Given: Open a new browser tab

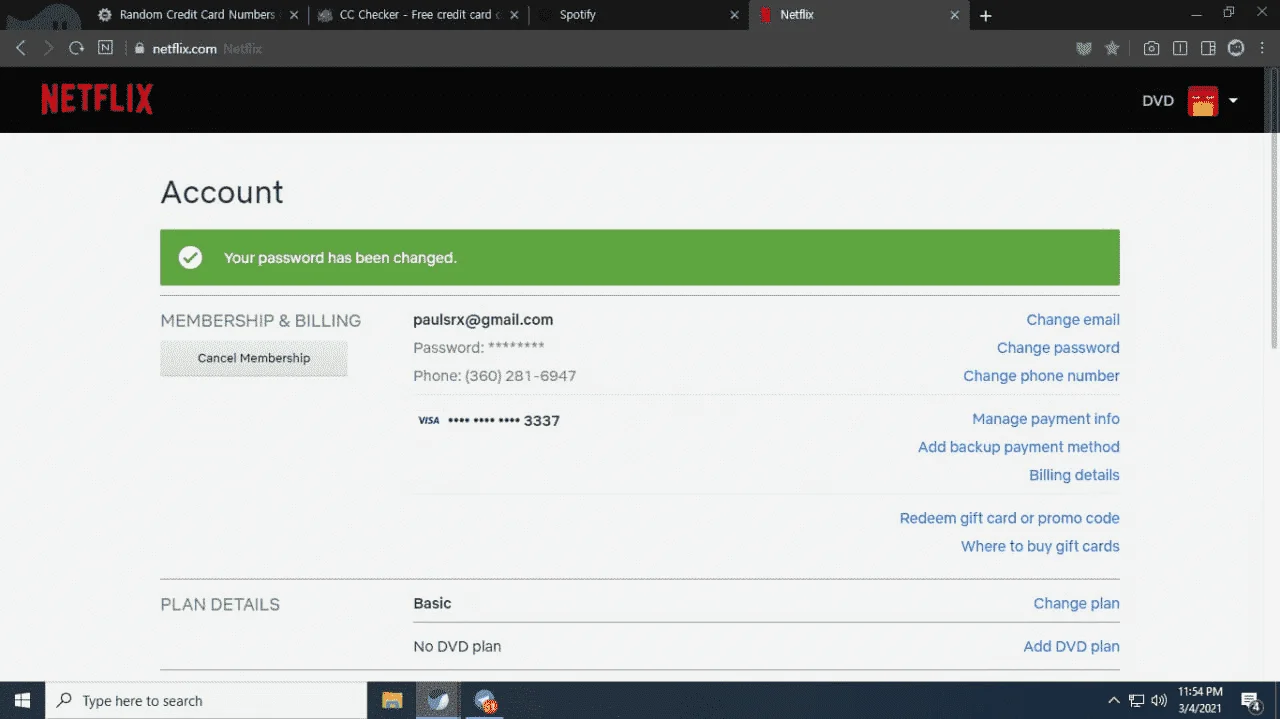Looking at the screenshot, I should (x=986, y=15).
